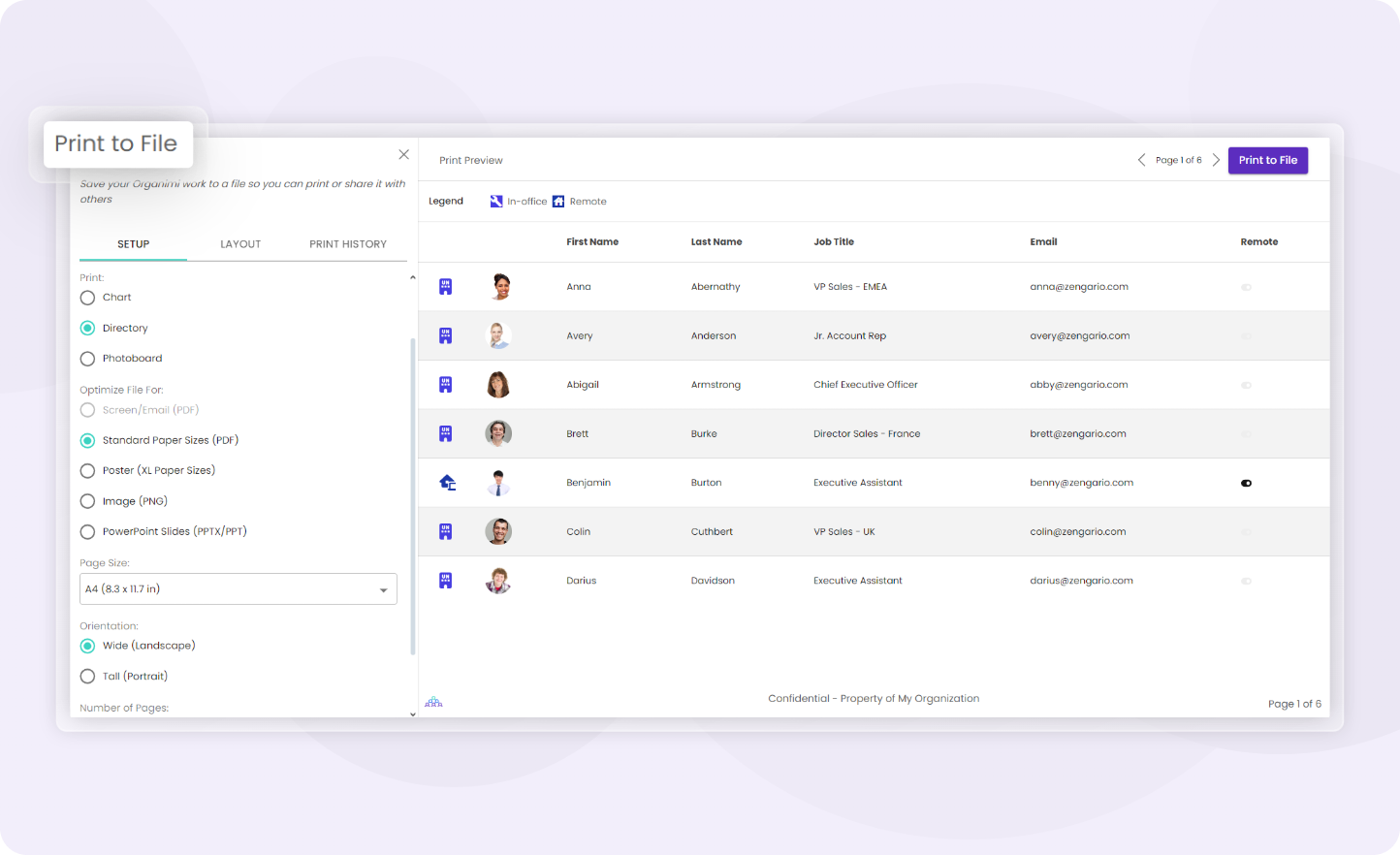1400x855 pixels.
Task: Toggle Benjamin's Remote switch off
Action: click(x=1246, y=482)
